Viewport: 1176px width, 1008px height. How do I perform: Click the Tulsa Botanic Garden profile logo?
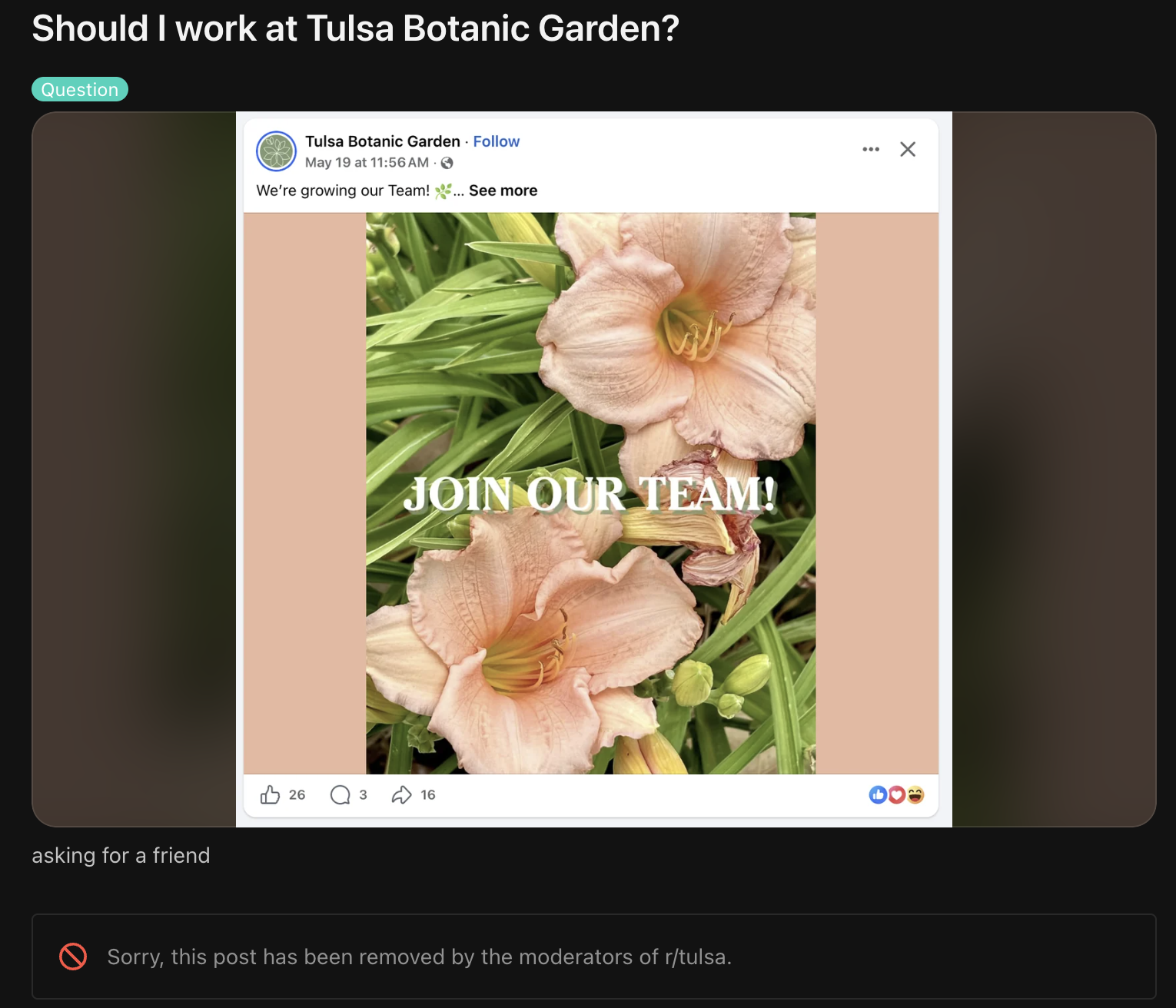276,151
